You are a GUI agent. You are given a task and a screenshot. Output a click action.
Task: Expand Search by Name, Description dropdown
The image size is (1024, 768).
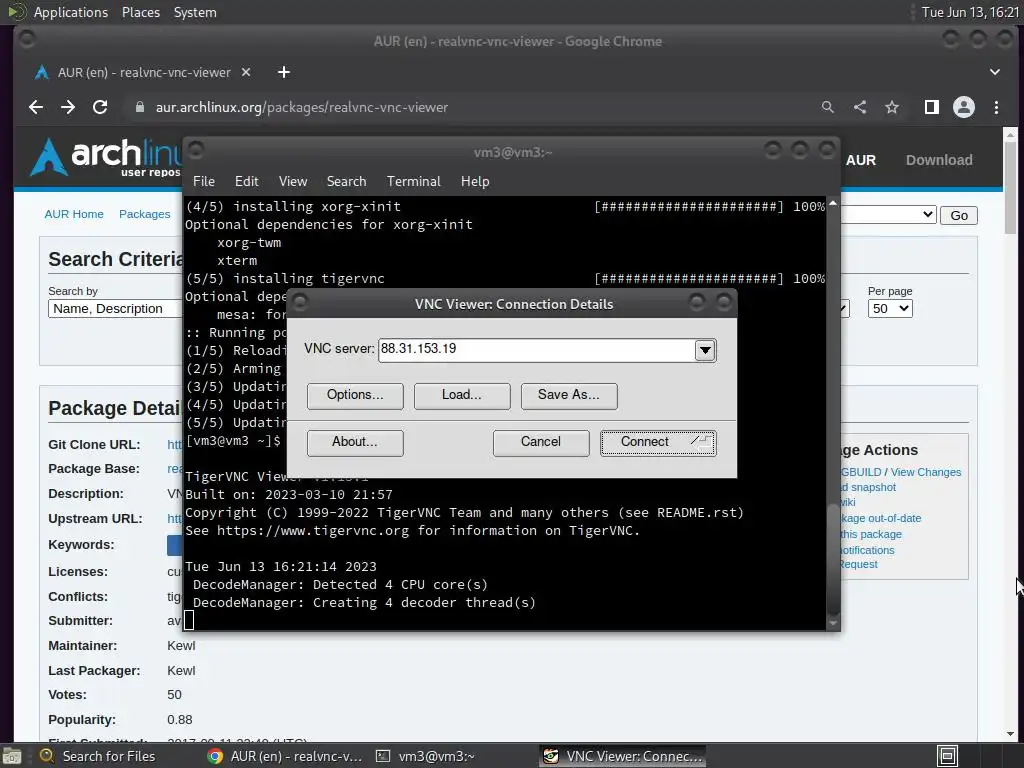[x=114, y=309]
